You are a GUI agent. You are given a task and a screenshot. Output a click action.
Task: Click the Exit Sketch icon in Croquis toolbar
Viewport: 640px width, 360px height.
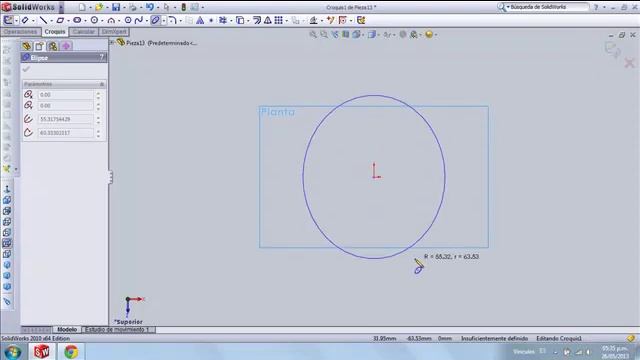[8, 20]
